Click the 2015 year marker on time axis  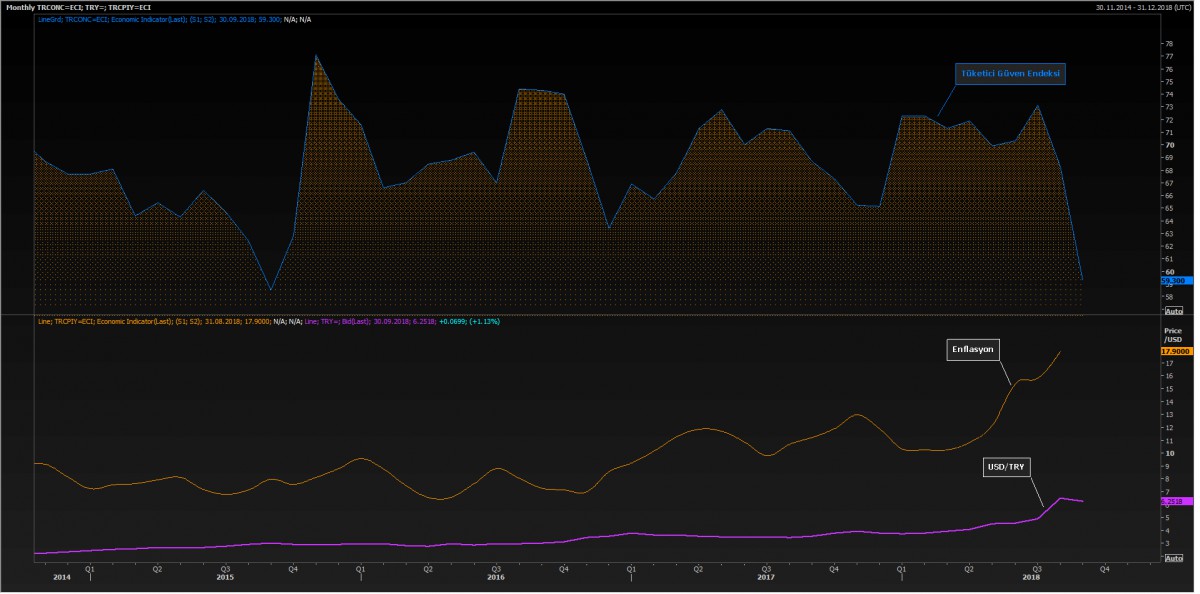225,577
